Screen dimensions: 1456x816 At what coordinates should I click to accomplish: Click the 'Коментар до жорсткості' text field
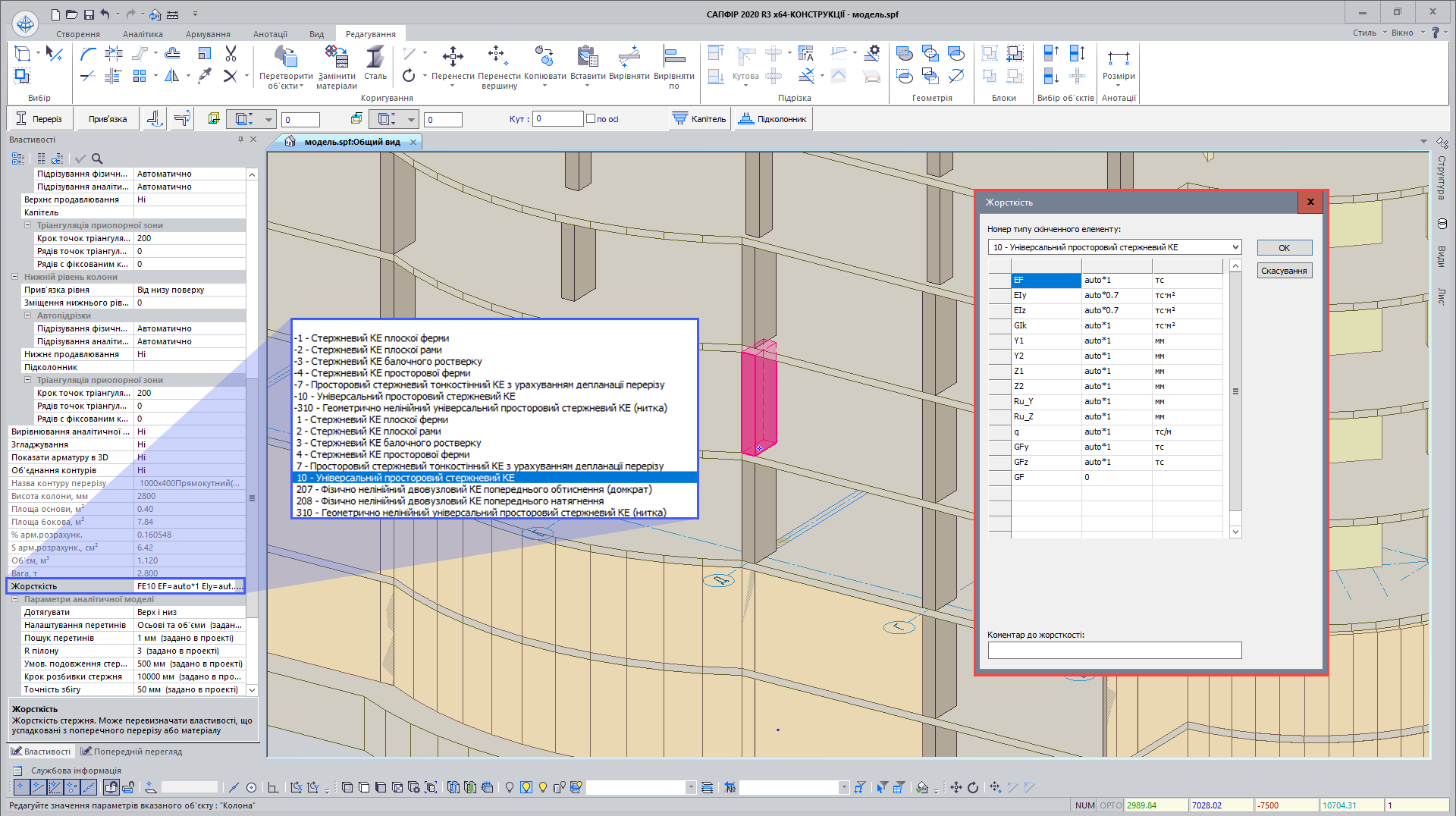pos(1114,651)
